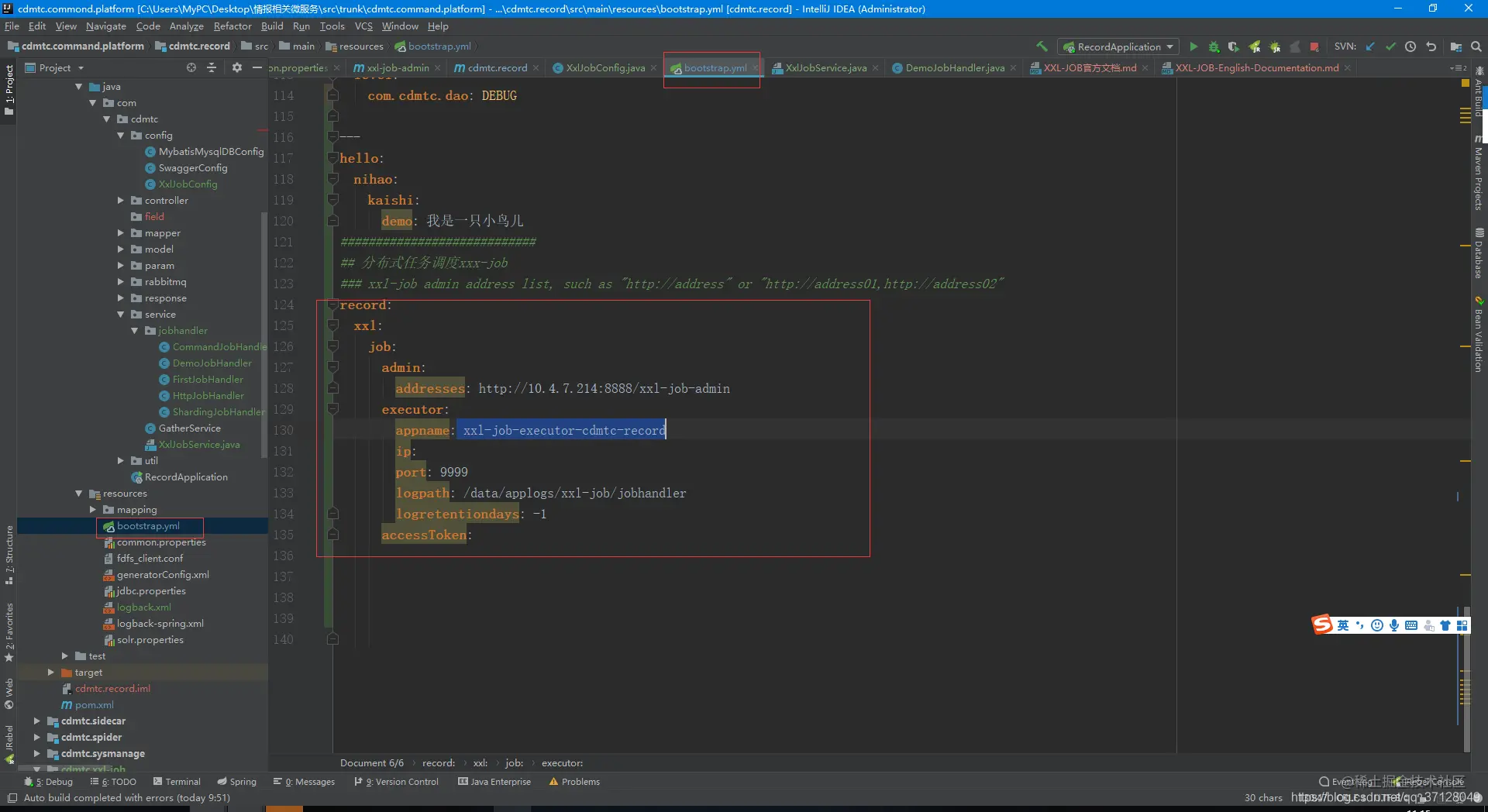The width and height of the screenshot is (1488, 812).
Task: Commit changes with SVN green check
Action: click(x=1390, y=46)
